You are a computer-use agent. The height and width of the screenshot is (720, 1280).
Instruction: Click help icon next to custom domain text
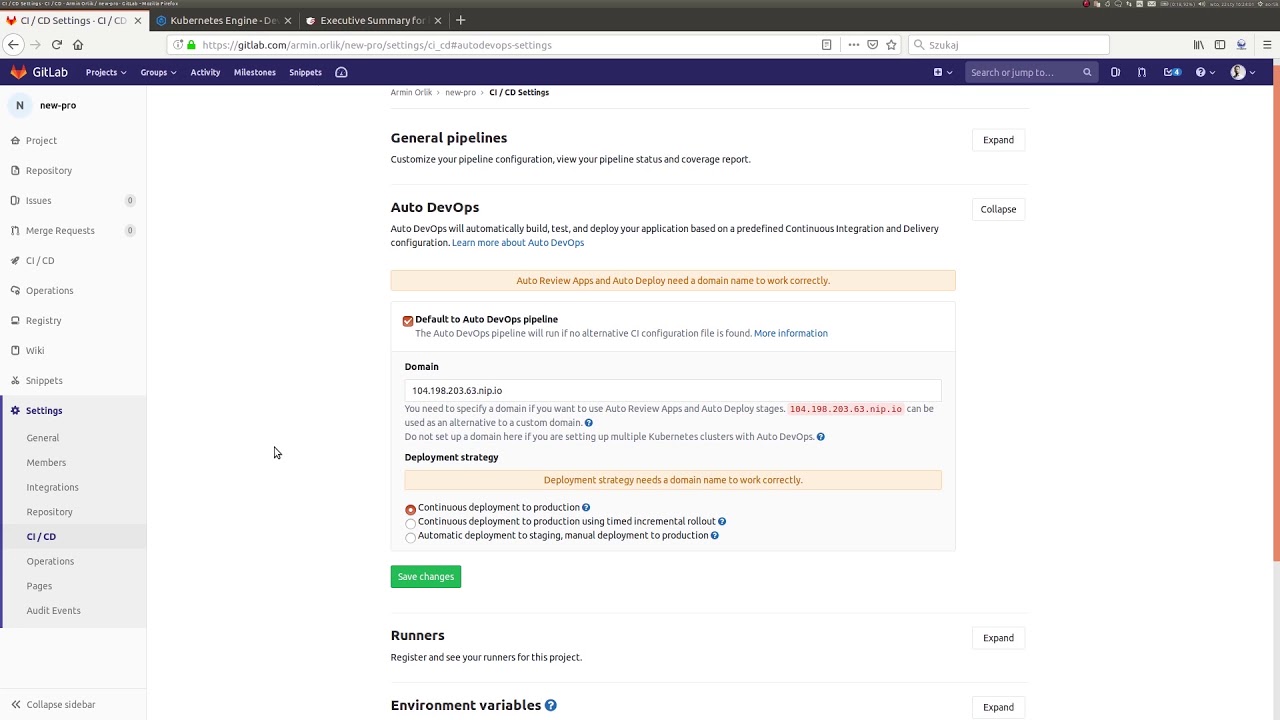point(588,423)
